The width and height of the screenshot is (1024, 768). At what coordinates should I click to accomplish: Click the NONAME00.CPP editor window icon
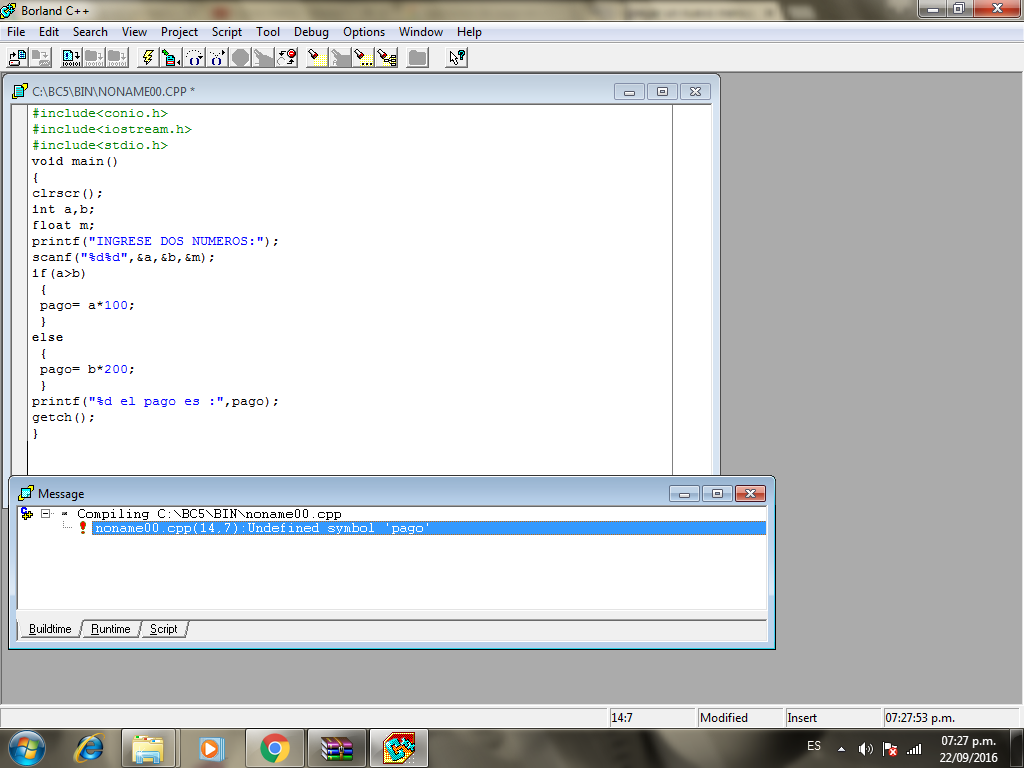[20, 91]
